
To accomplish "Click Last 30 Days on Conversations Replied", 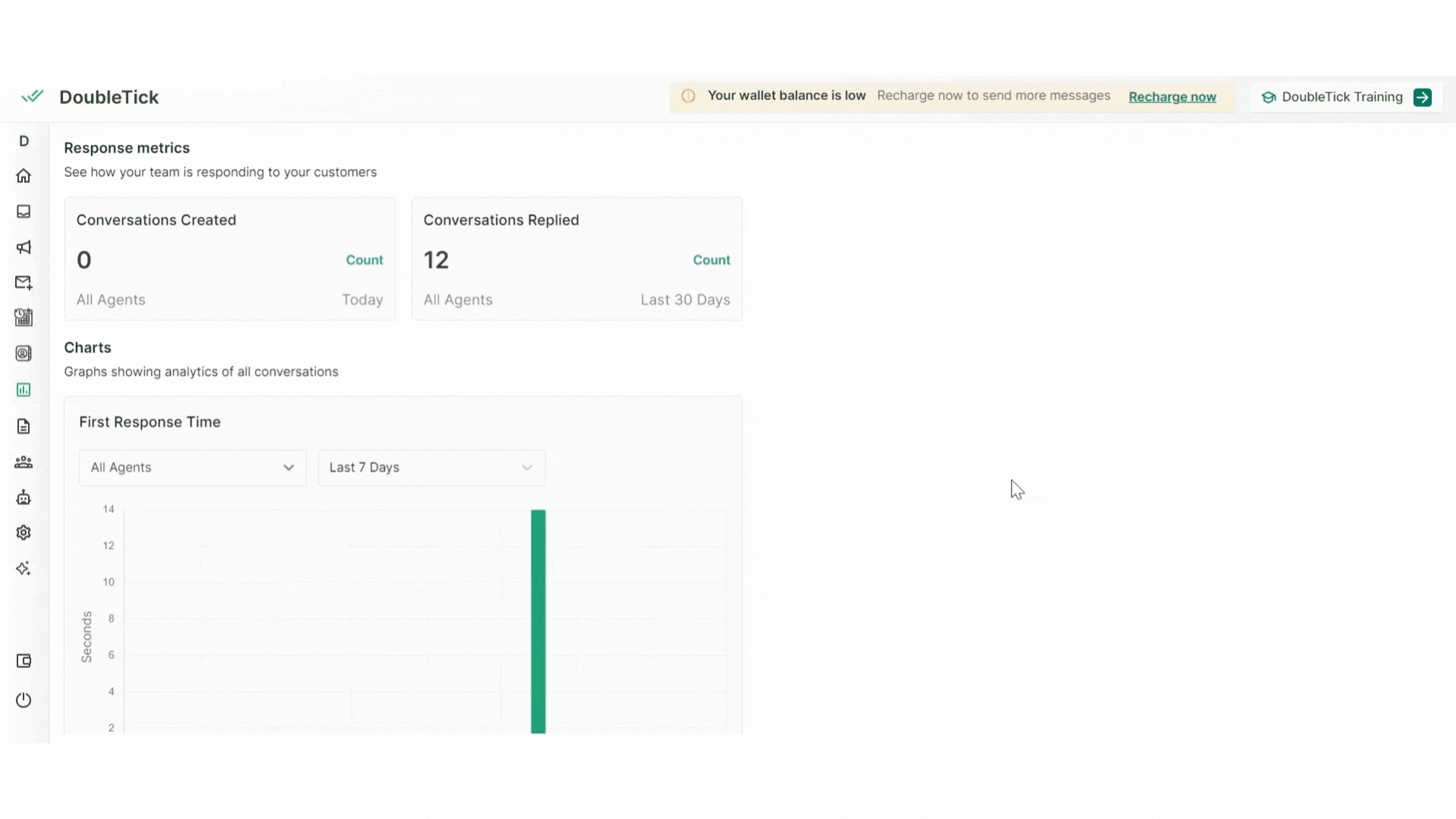I will click(685, 300).
